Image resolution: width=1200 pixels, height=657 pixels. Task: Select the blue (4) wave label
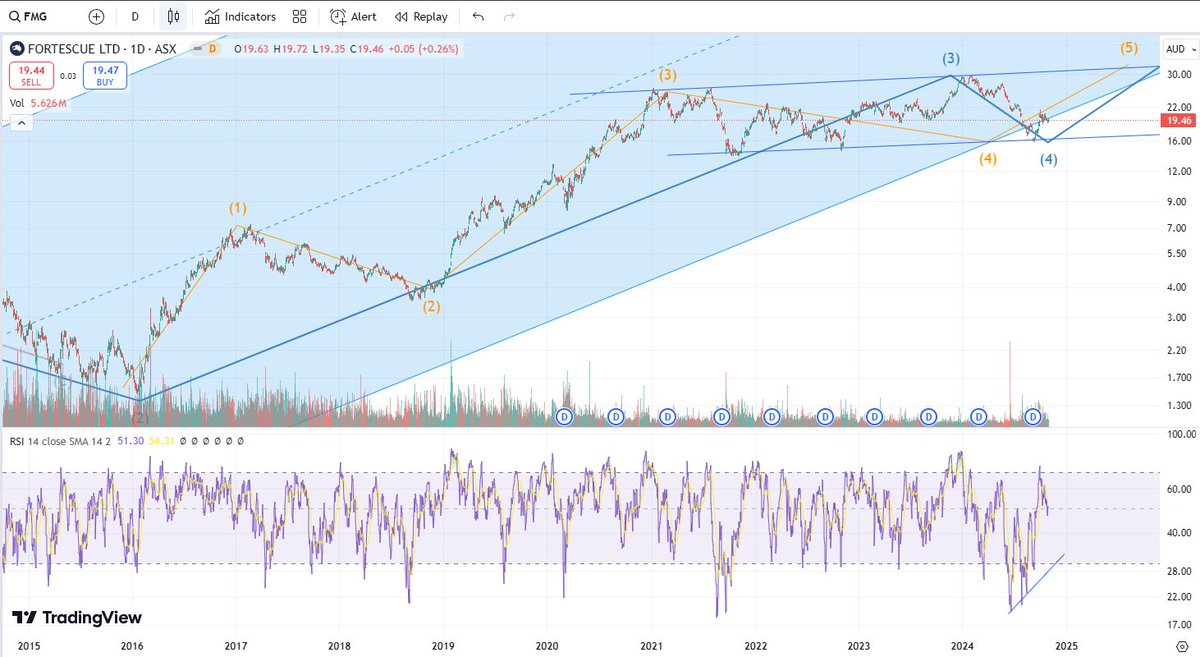pos(1048,160)
